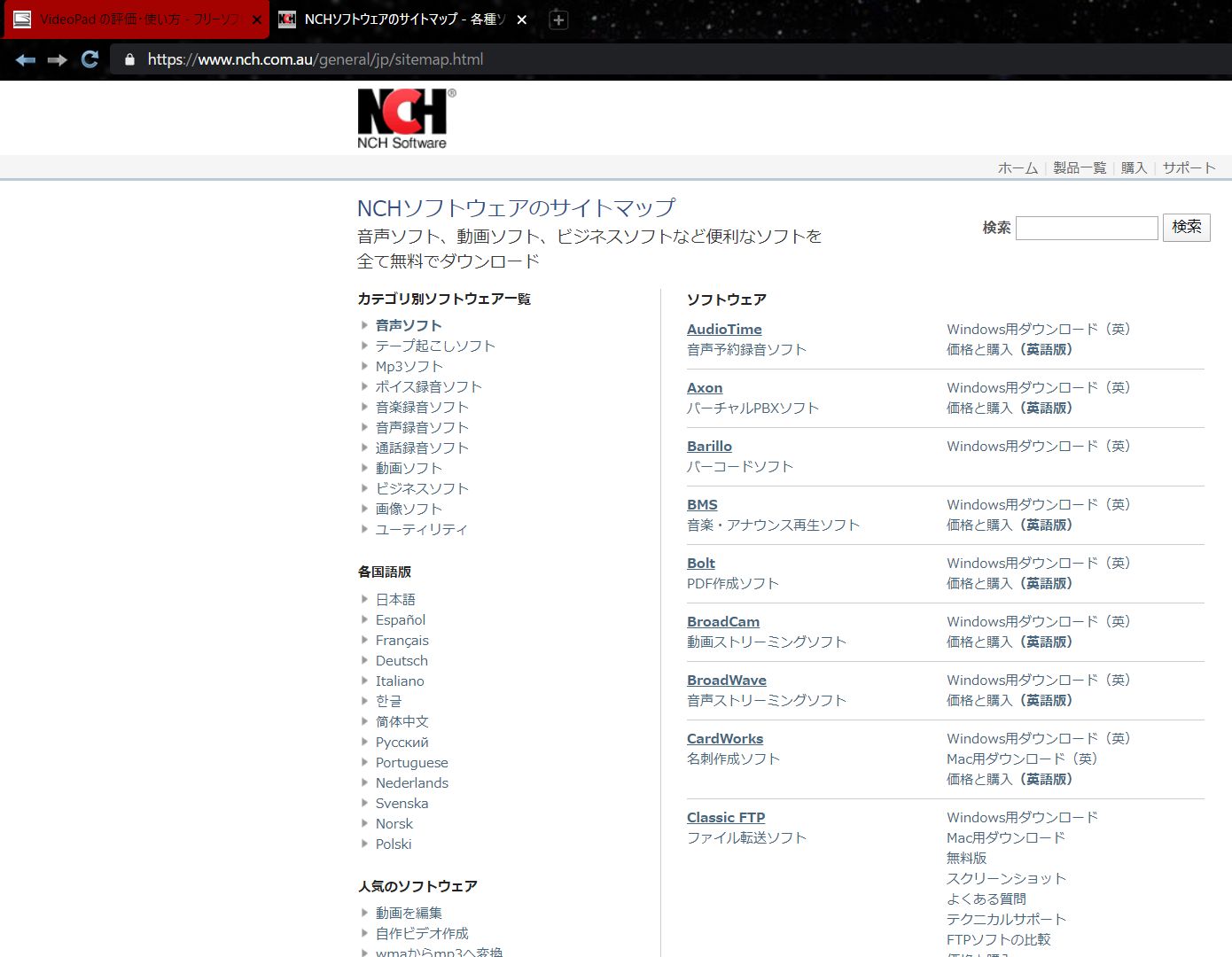Click the 検索 search text field
The height and width of the screenshot is (957, 1232).
[x=1087, y=228]
